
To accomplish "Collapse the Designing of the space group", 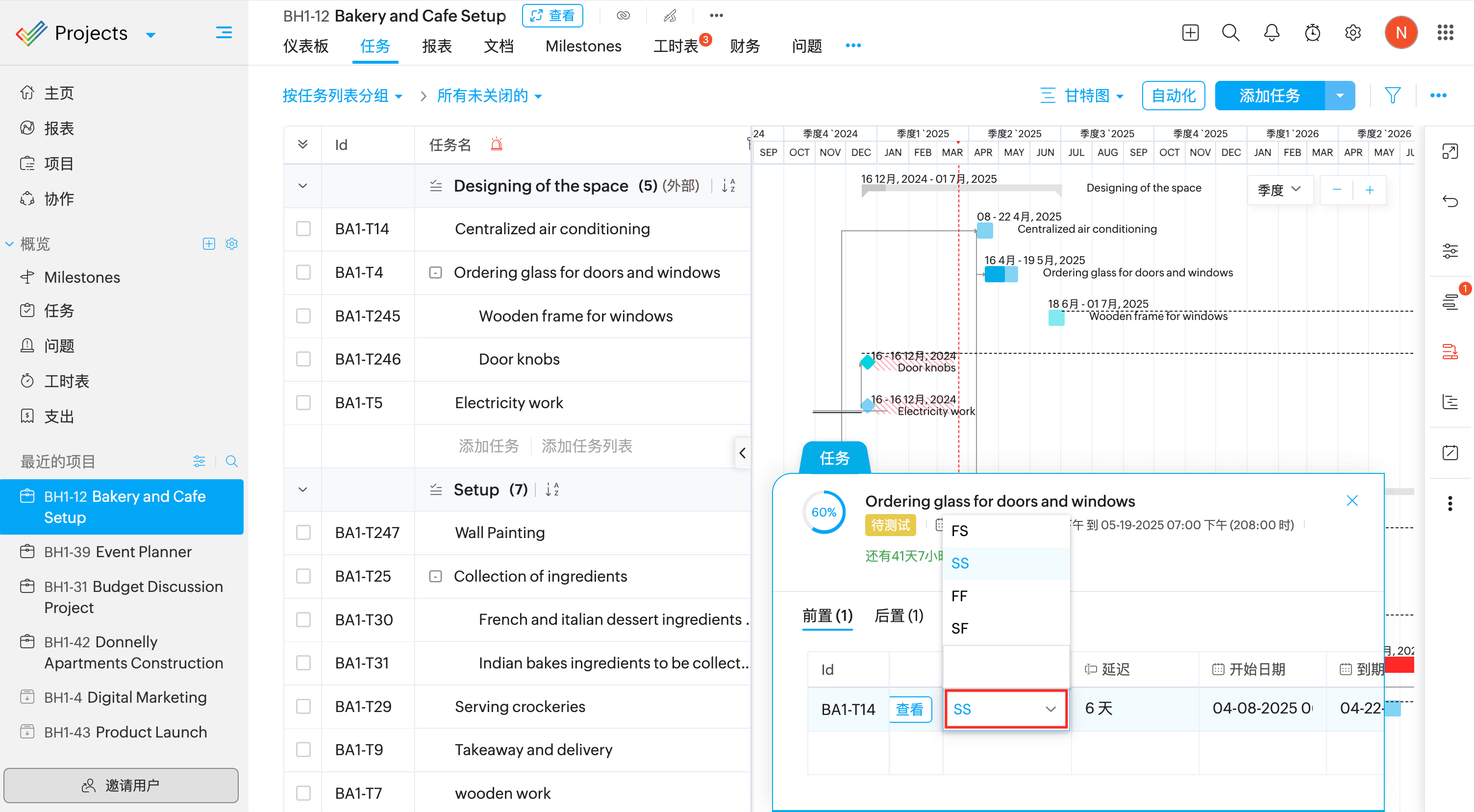I will [303, 186].
